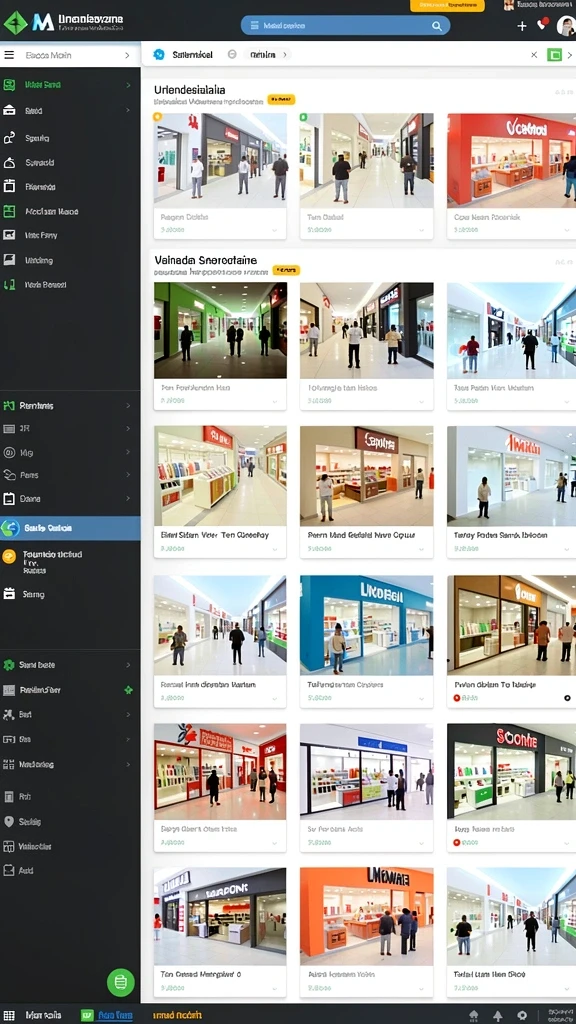The image size is (576, 1024).
Task: Click chevron after 'Oidalm' breadcrumb
Action: (x=285, y=55)
